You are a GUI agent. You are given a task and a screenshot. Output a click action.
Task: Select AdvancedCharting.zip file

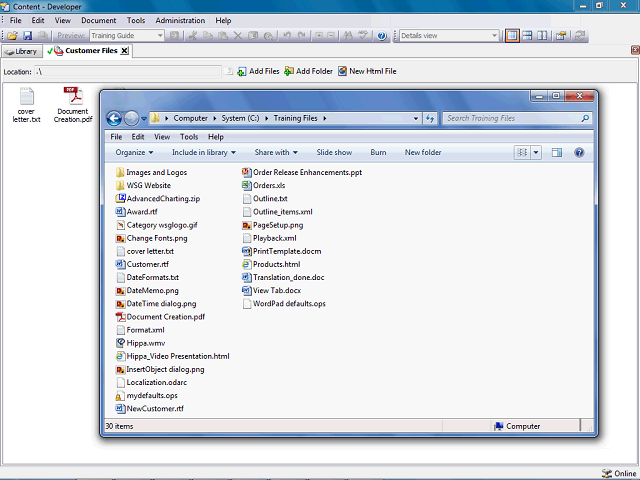point(158,199)
